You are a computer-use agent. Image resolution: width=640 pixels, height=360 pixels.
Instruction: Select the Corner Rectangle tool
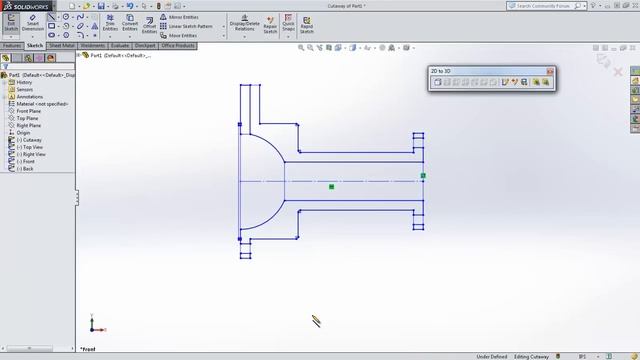click(51, 26)
